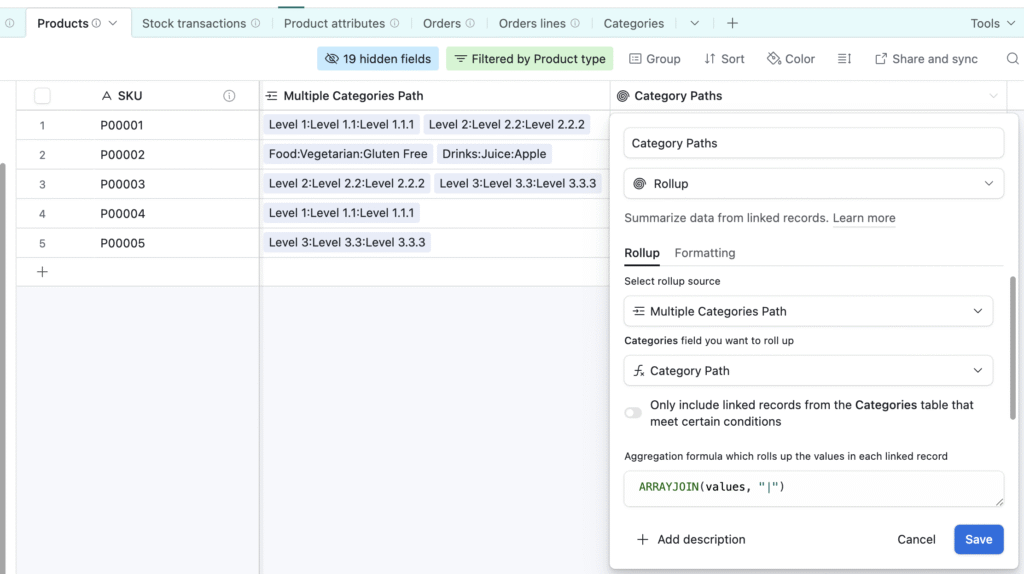Save the field configuration
Screen dimensions: 1024x574
coord(978,539)
